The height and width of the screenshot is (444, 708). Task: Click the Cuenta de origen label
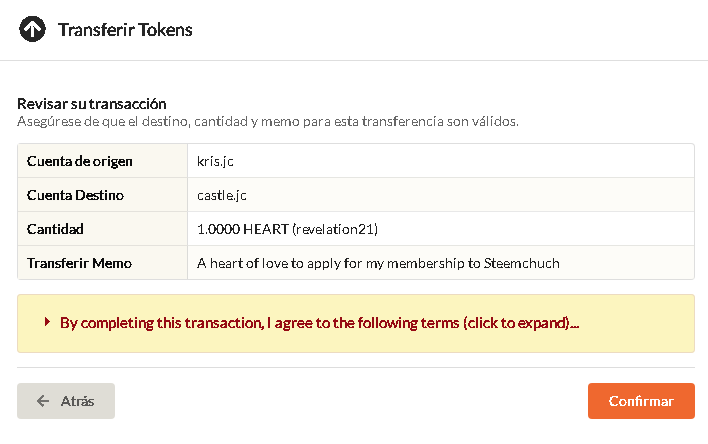tap(79, 161)
